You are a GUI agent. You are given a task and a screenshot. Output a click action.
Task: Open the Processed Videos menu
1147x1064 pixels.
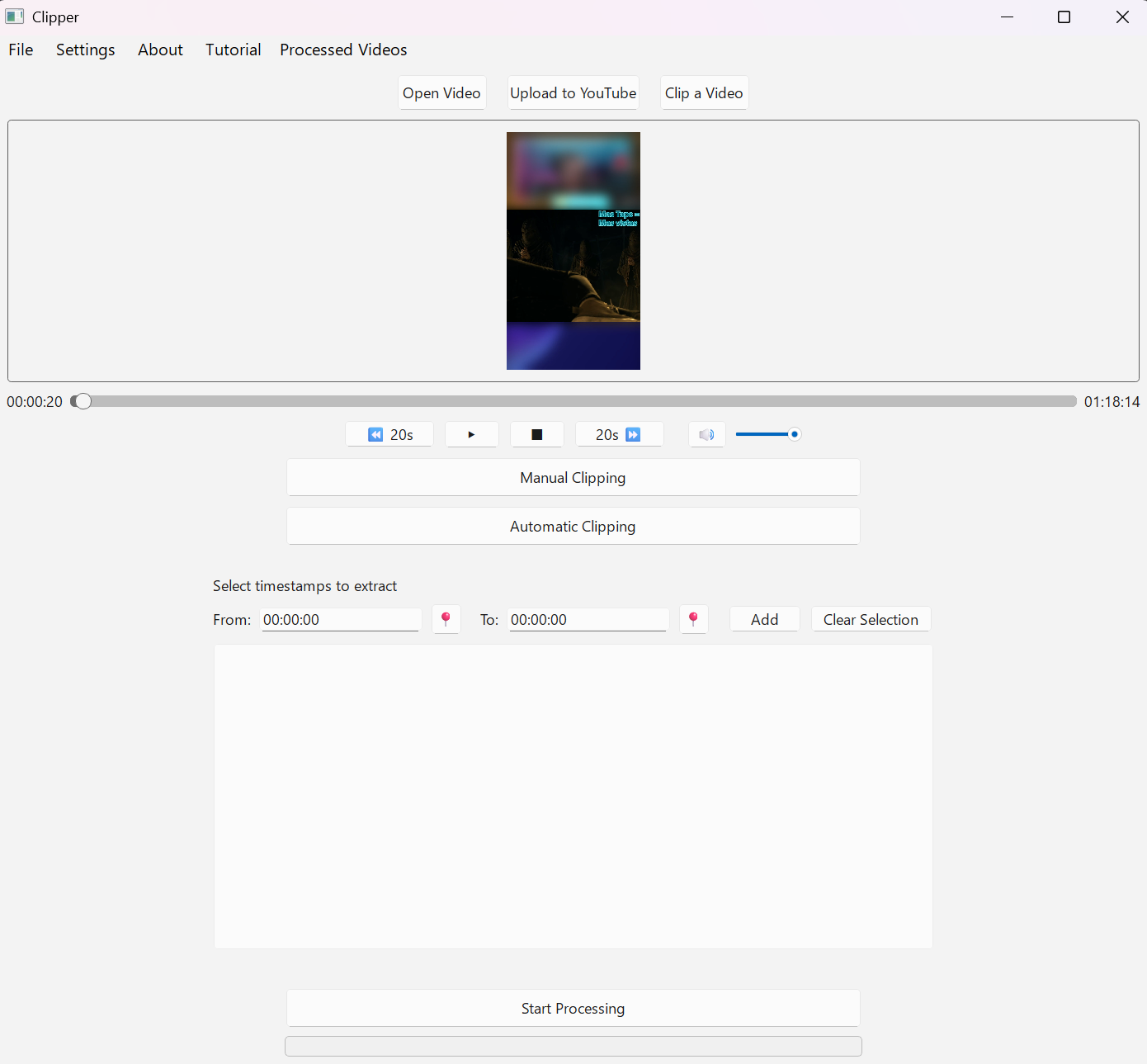[x=343, y=50]
